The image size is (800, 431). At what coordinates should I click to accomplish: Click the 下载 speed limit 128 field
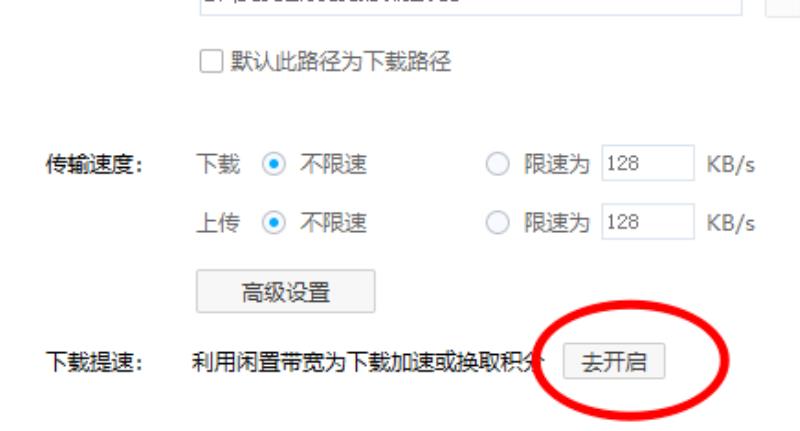click(x=648, y=163)
